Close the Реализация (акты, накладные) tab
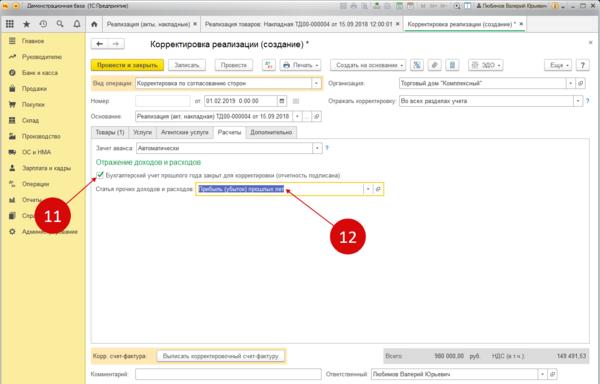 click(195, 24)
